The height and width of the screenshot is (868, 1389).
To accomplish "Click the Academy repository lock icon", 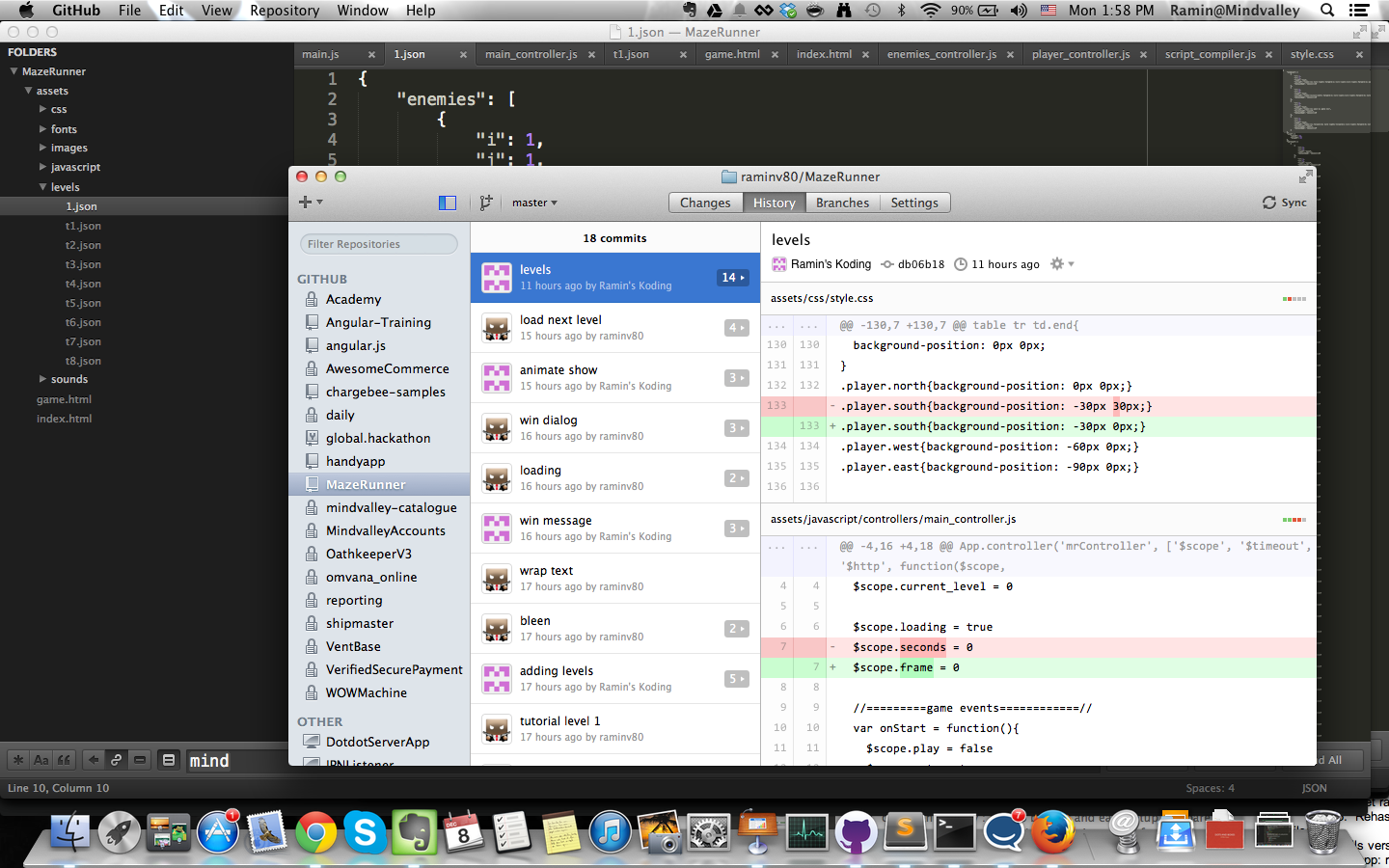I will pos(312,299).
